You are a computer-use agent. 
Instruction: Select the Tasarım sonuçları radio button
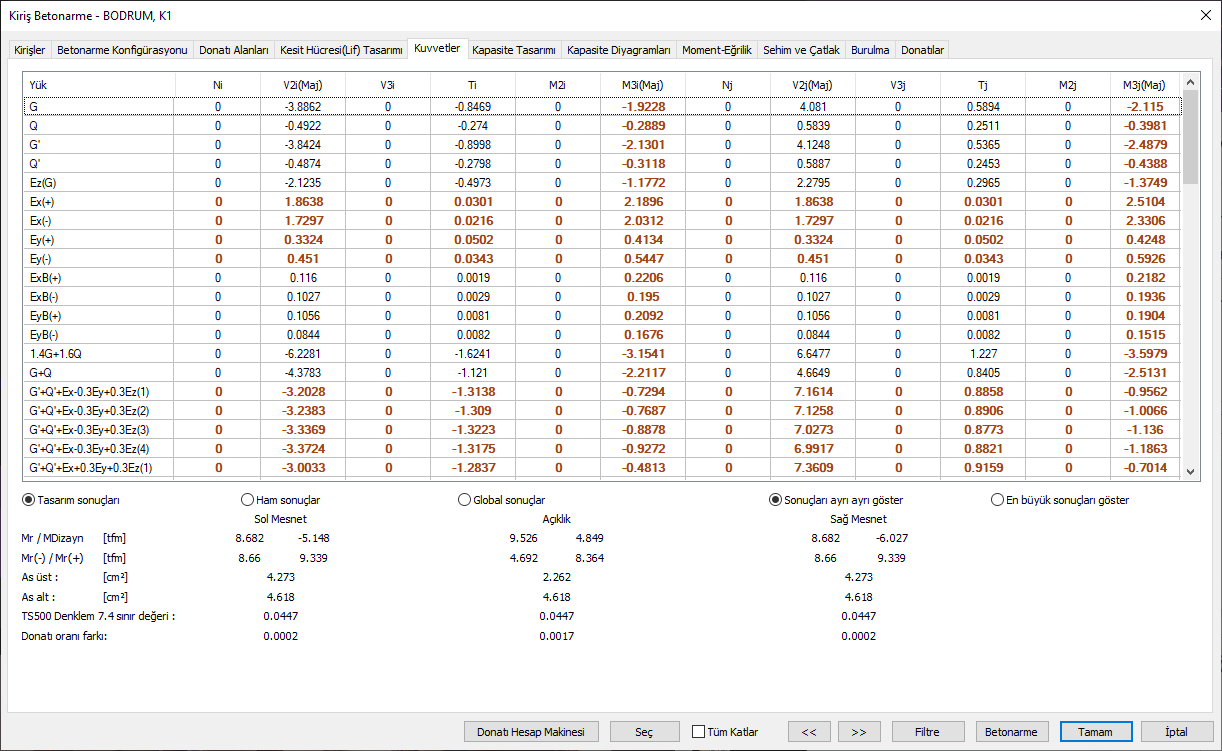pos(28,500)
